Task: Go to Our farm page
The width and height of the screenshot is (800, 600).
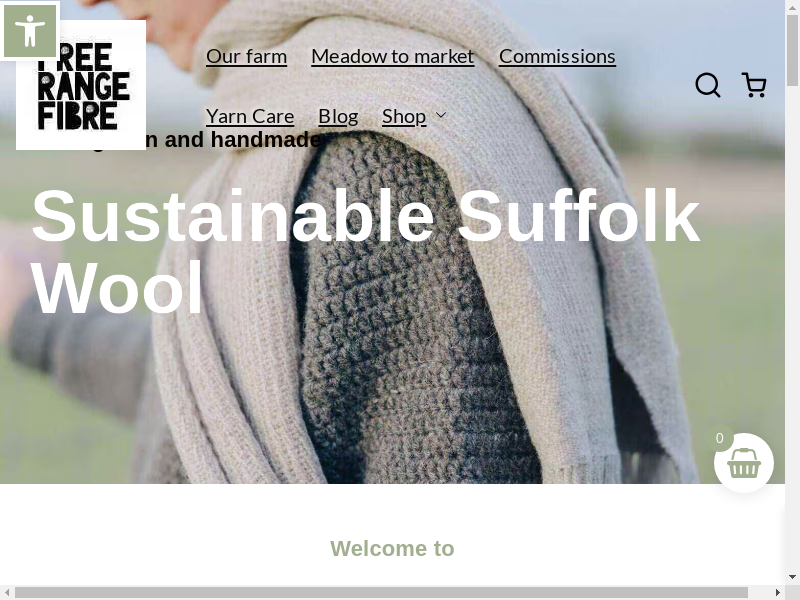Action: 246,56
